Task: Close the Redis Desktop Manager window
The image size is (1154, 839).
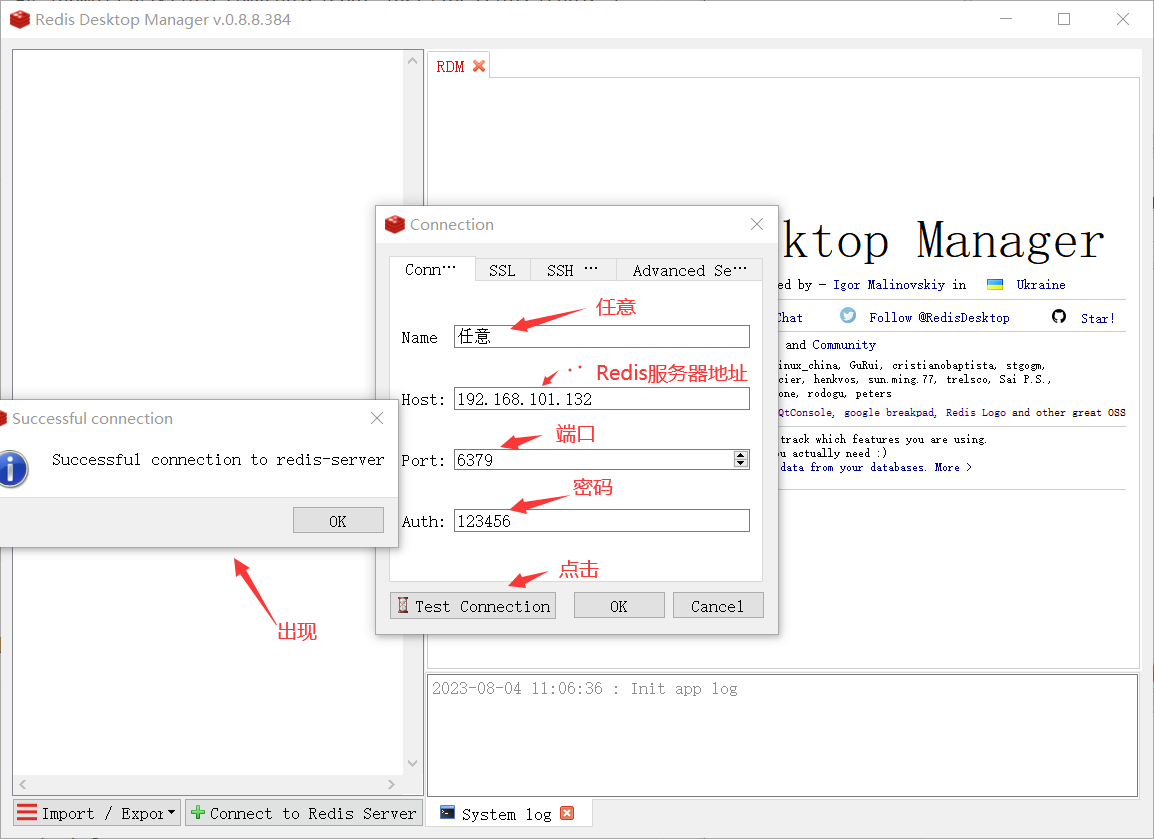Action: (x=1122, y=19)
